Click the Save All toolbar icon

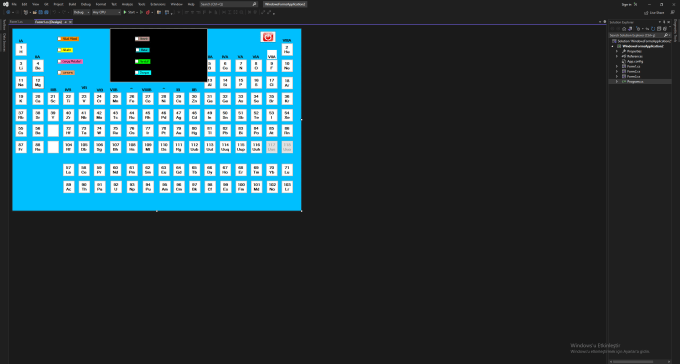point(46,13)
